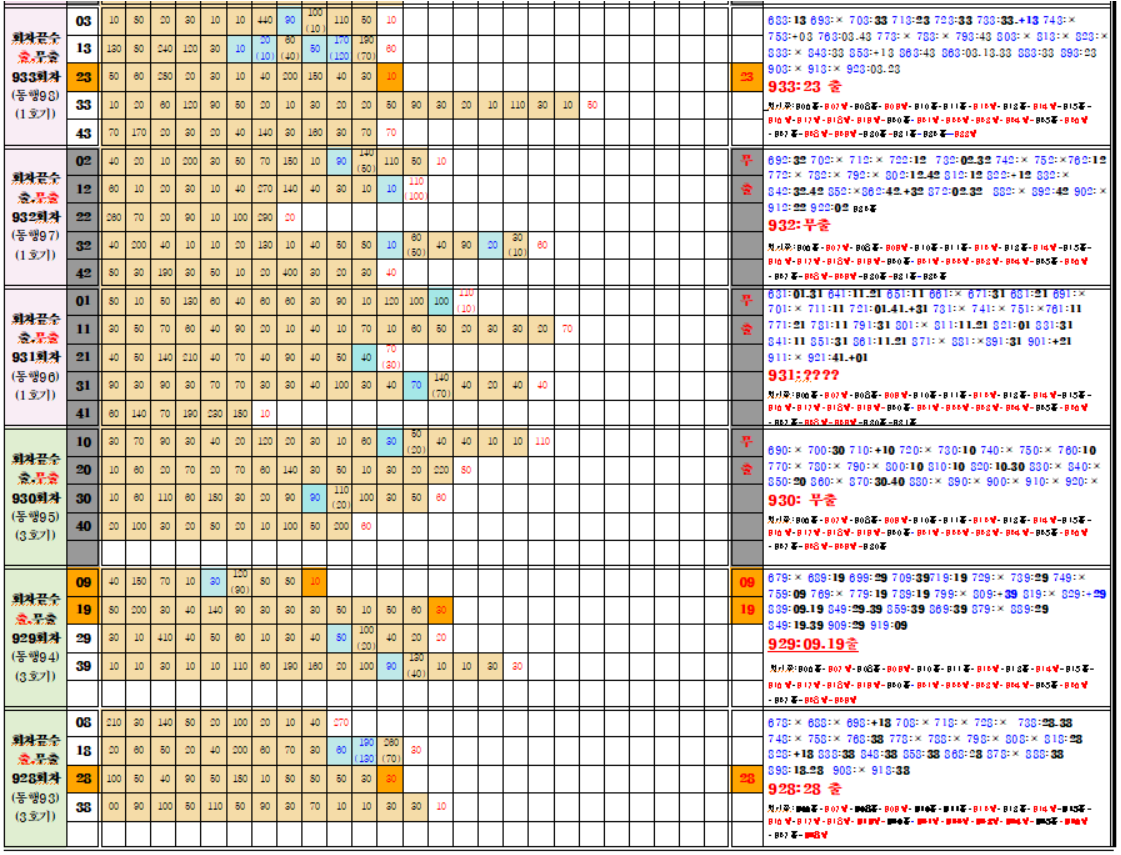Screen dimensions: 1121x855
Task: Select the red 270 cell in row 08
Action: pyautogui.click(x=340, y=722)
